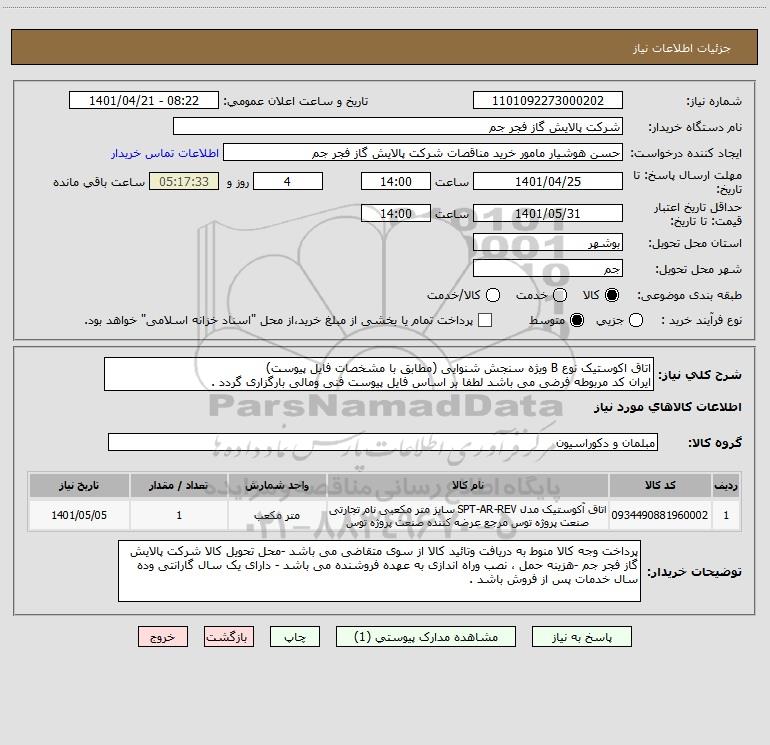
Task: Click the بازگشت back button
Action: [x=229, y=637]
